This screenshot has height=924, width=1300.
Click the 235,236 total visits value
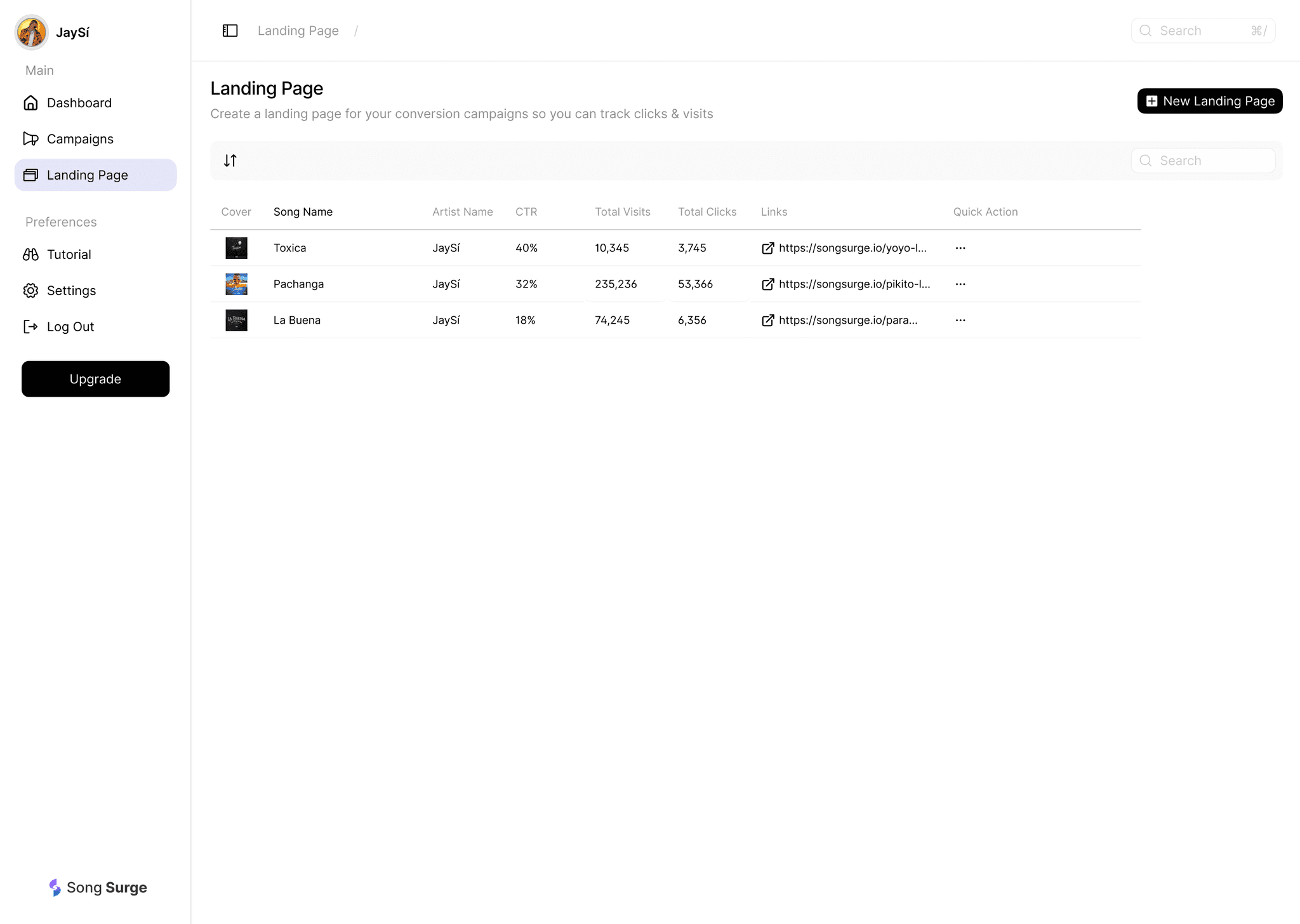[x=616, y=284]
